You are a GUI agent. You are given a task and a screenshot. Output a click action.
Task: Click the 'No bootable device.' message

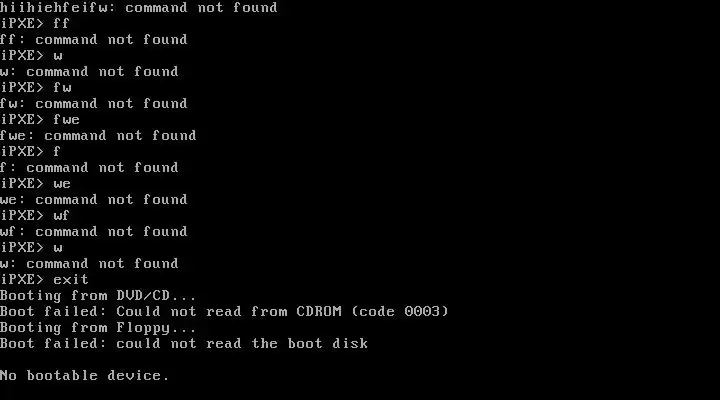tap(85, 375)
